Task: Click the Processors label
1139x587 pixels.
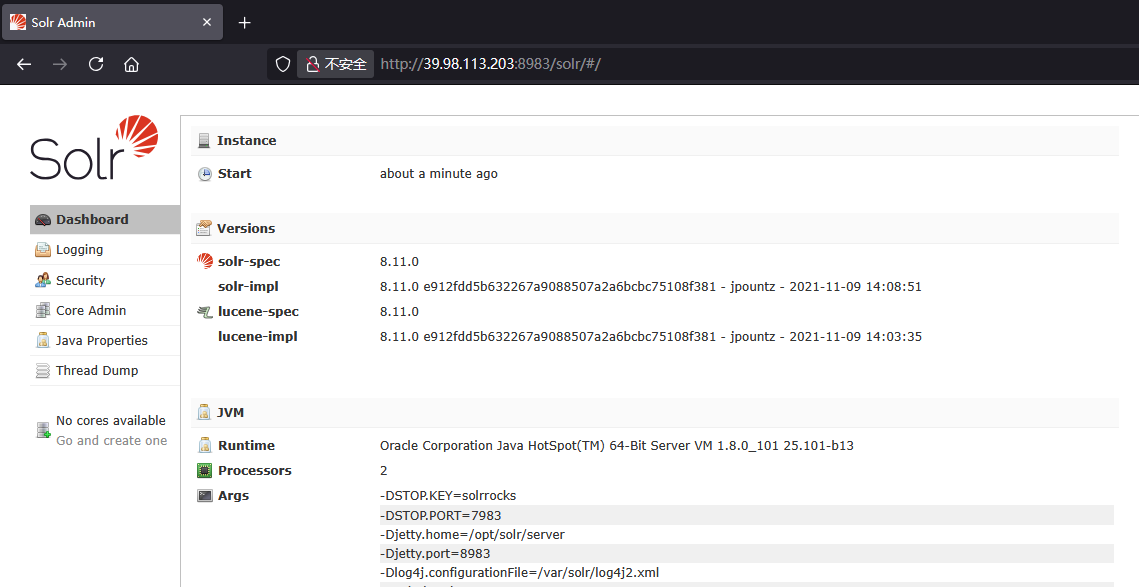Action: coord(255,471)
